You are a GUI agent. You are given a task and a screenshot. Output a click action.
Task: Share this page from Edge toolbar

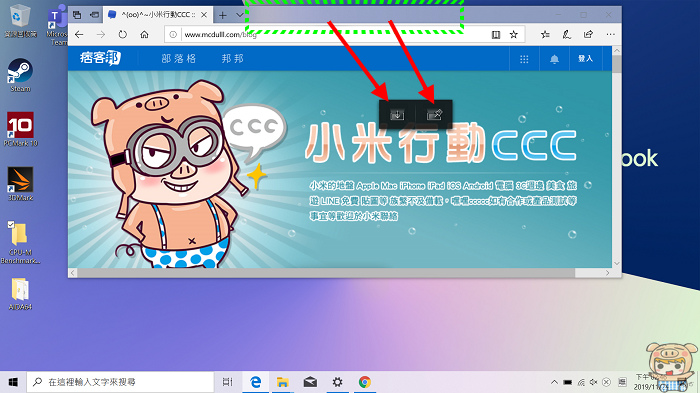coord(588,34)
